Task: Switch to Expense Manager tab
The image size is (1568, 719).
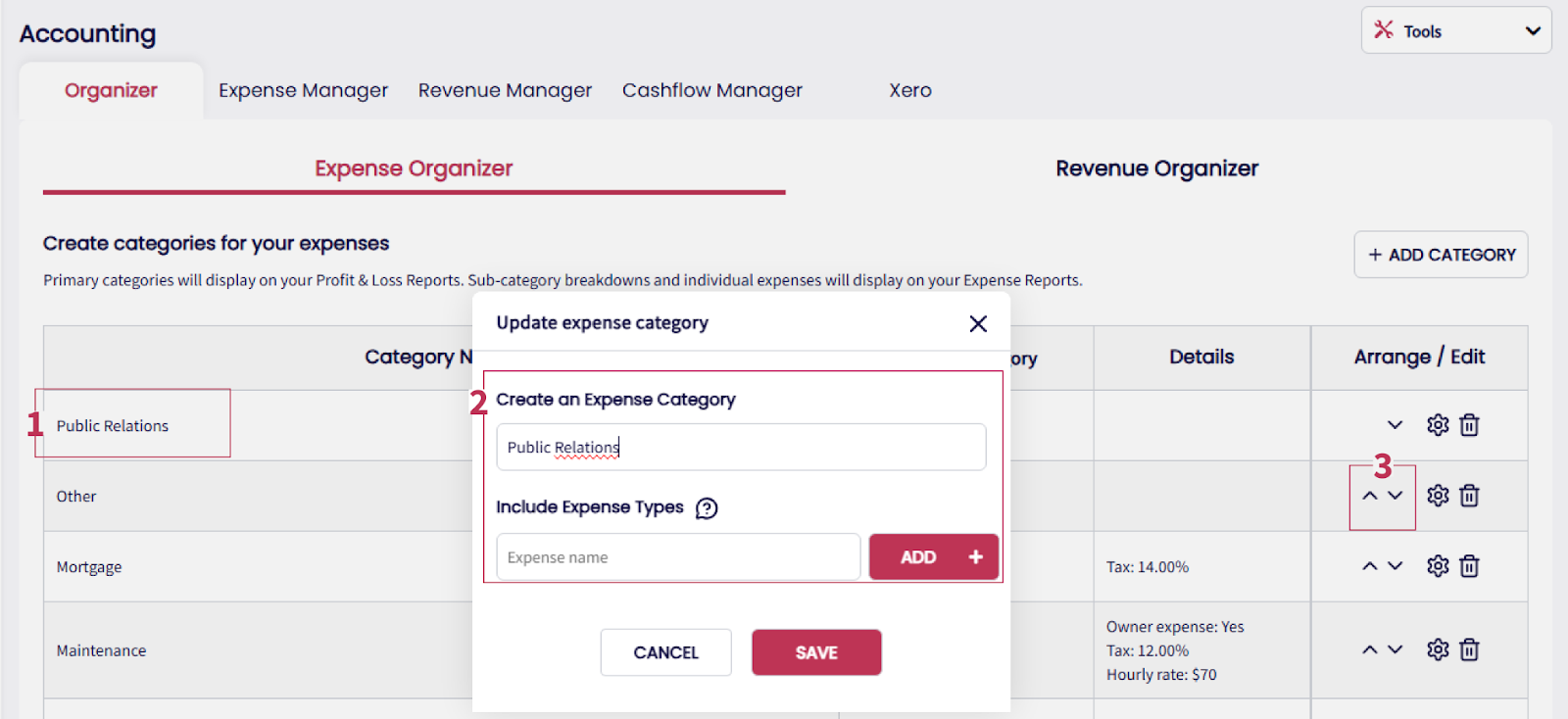Action: 303,90
